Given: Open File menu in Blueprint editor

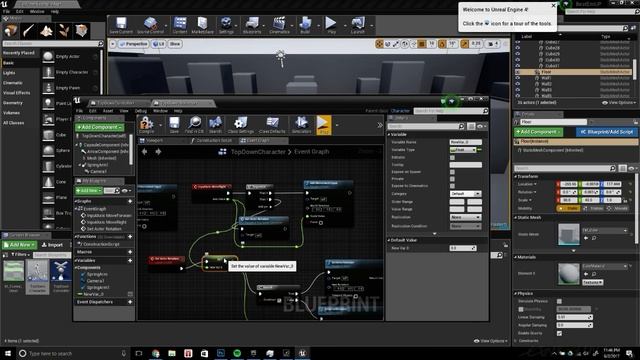Looking at the screenshot, I should [x=79, y=111].
